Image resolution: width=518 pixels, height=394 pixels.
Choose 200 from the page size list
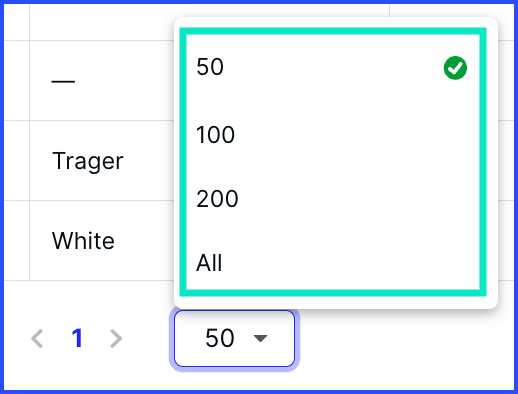(333, 199)
